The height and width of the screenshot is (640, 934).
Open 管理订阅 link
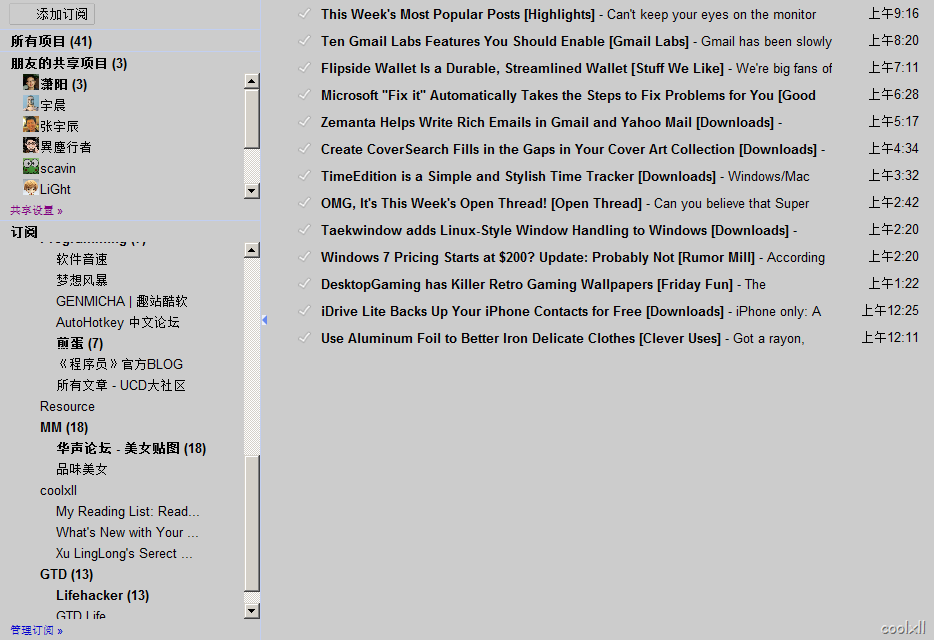[36, 630]
